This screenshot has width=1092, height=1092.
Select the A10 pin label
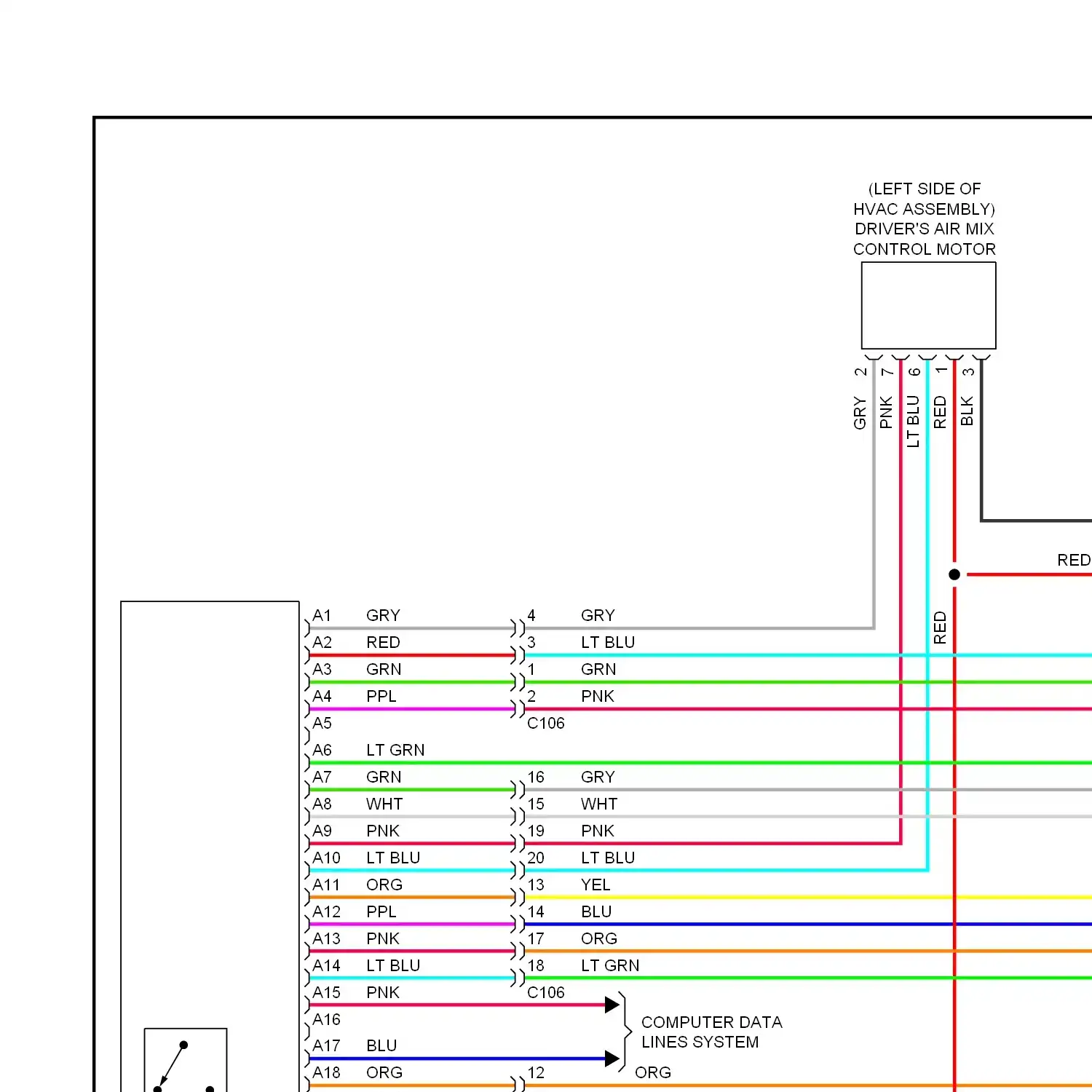click(326, 858)
